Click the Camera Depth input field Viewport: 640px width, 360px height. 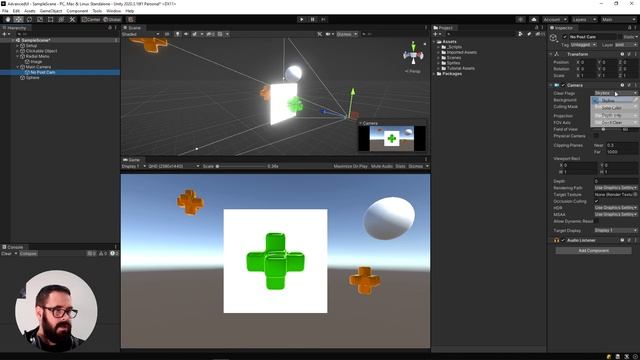pyautogui.click(x=616, y=181)
